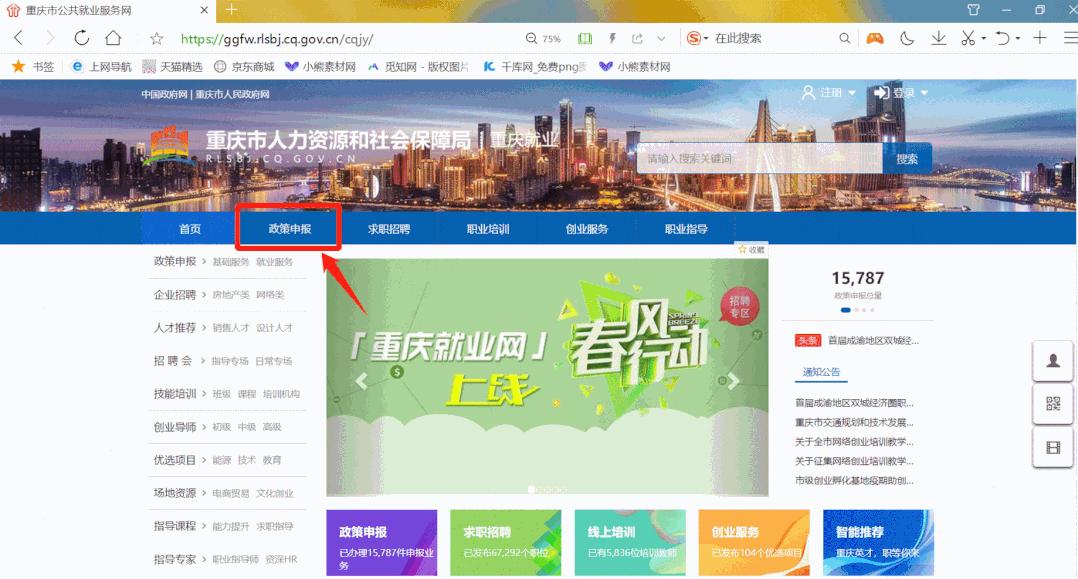Open the downloads arrow icon
Viewport: 1078px width, 579px height.
click(x=938, y=39)
